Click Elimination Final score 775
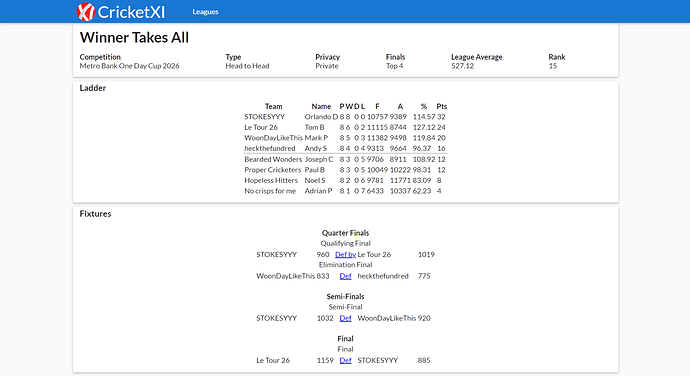 point(424,276)
